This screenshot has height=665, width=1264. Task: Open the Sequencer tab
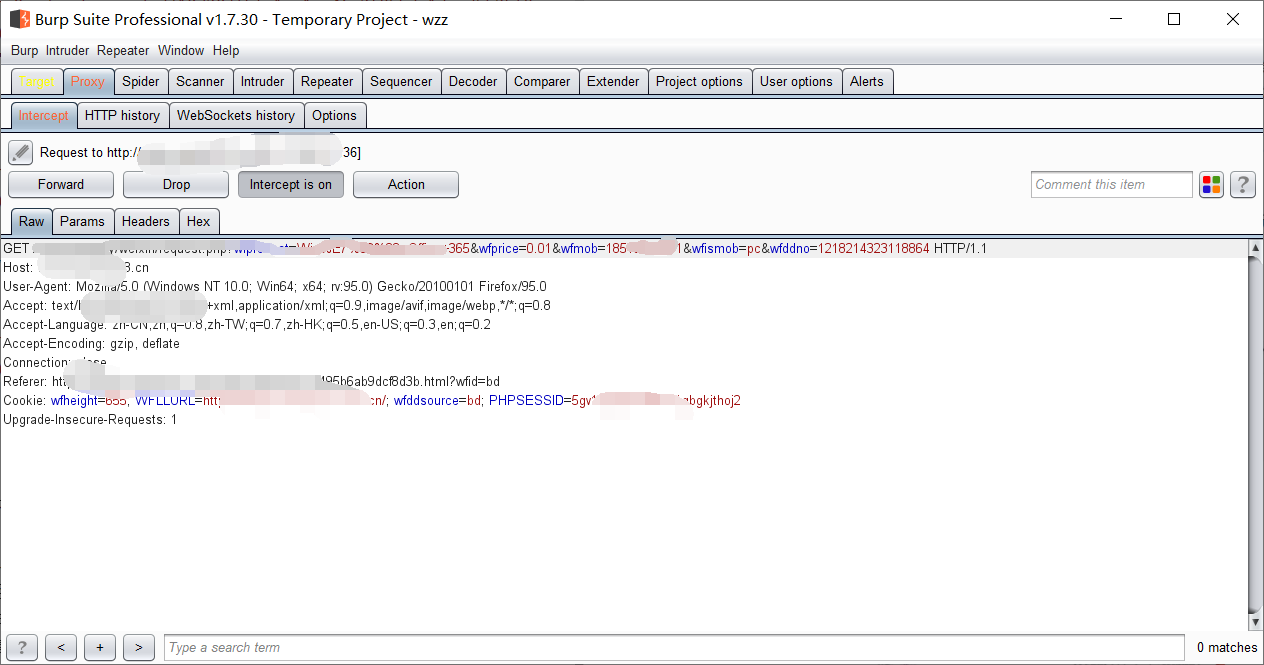tap(401, 81)
